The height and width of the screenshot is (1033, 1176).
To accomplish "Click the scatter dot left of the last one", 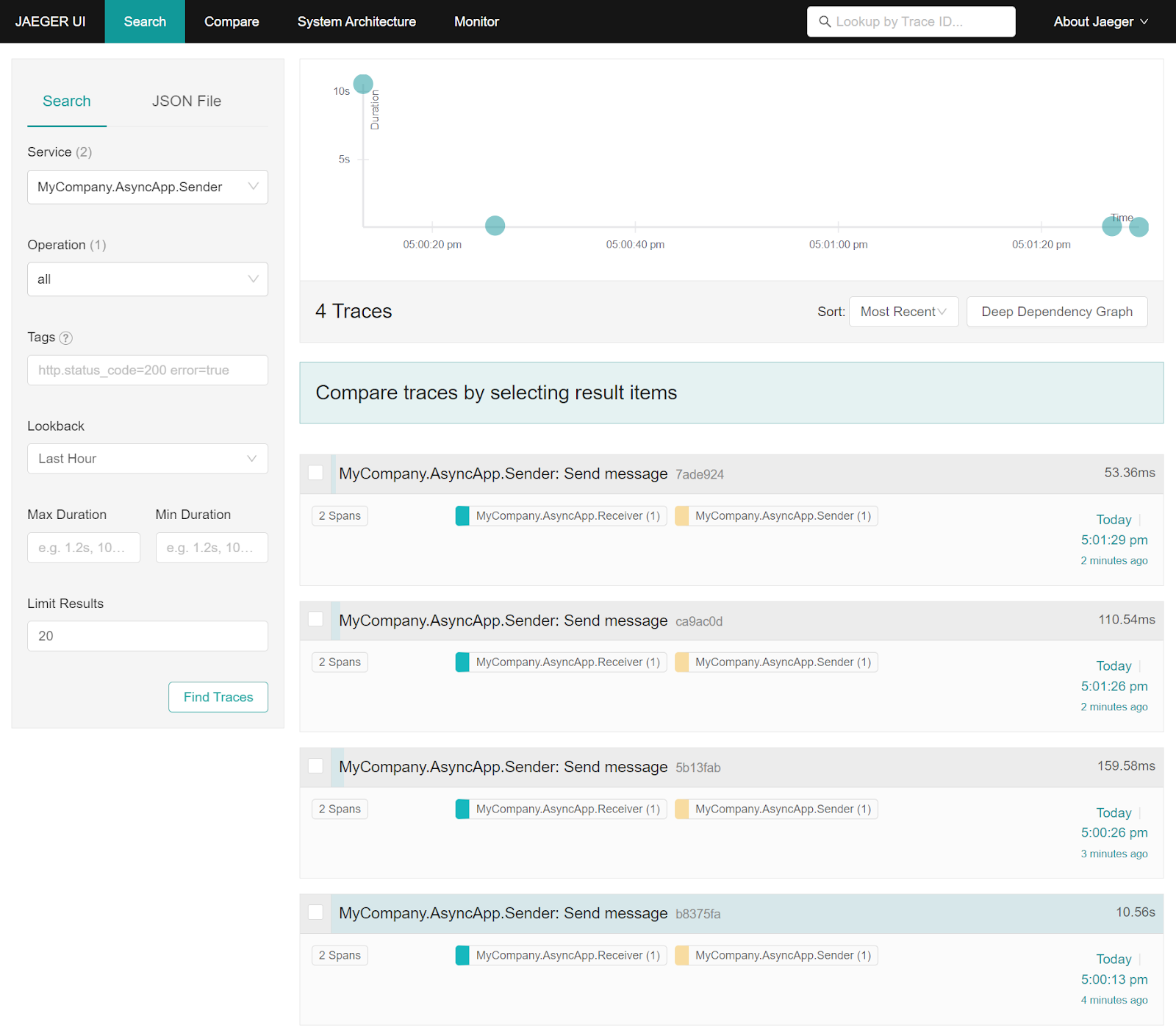I will coord(1112,226).
